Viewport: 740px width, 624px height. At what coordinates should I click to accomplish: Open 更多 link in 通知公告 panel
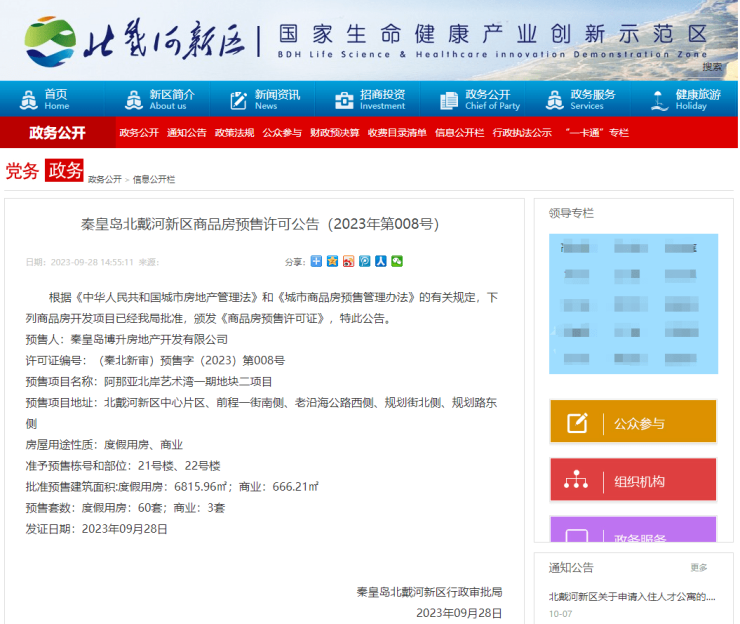(698, 568)
